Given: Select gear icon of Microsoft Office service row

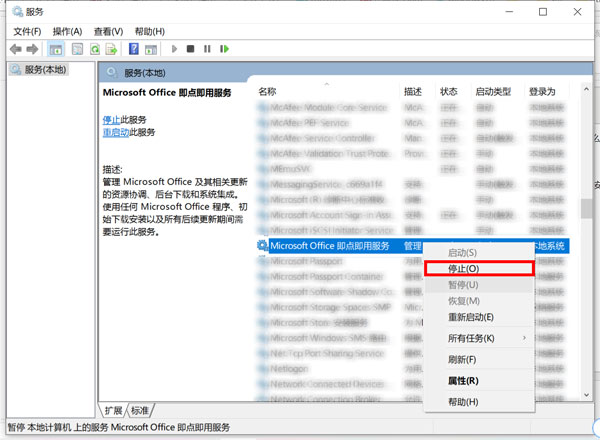Looking at the screenshot, I should [x=262, y=245].
